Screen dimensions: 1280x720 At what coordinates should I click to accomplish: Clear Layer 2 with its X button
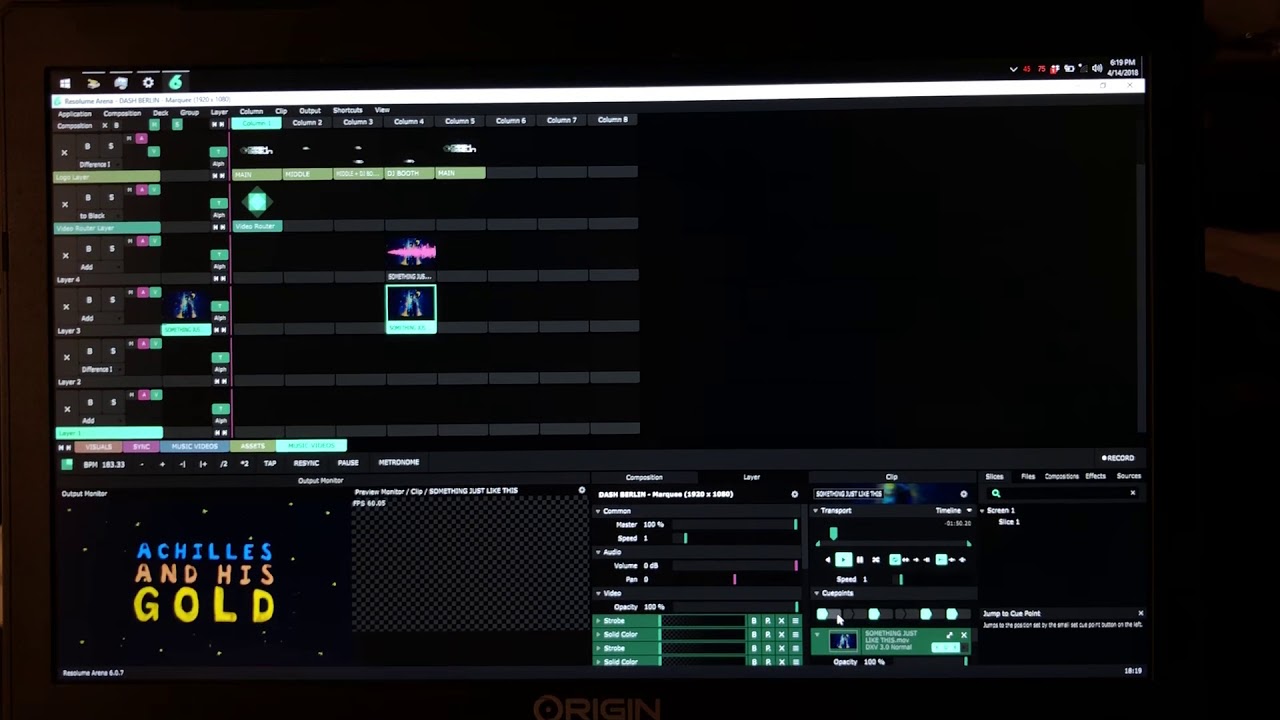point(66,357)
